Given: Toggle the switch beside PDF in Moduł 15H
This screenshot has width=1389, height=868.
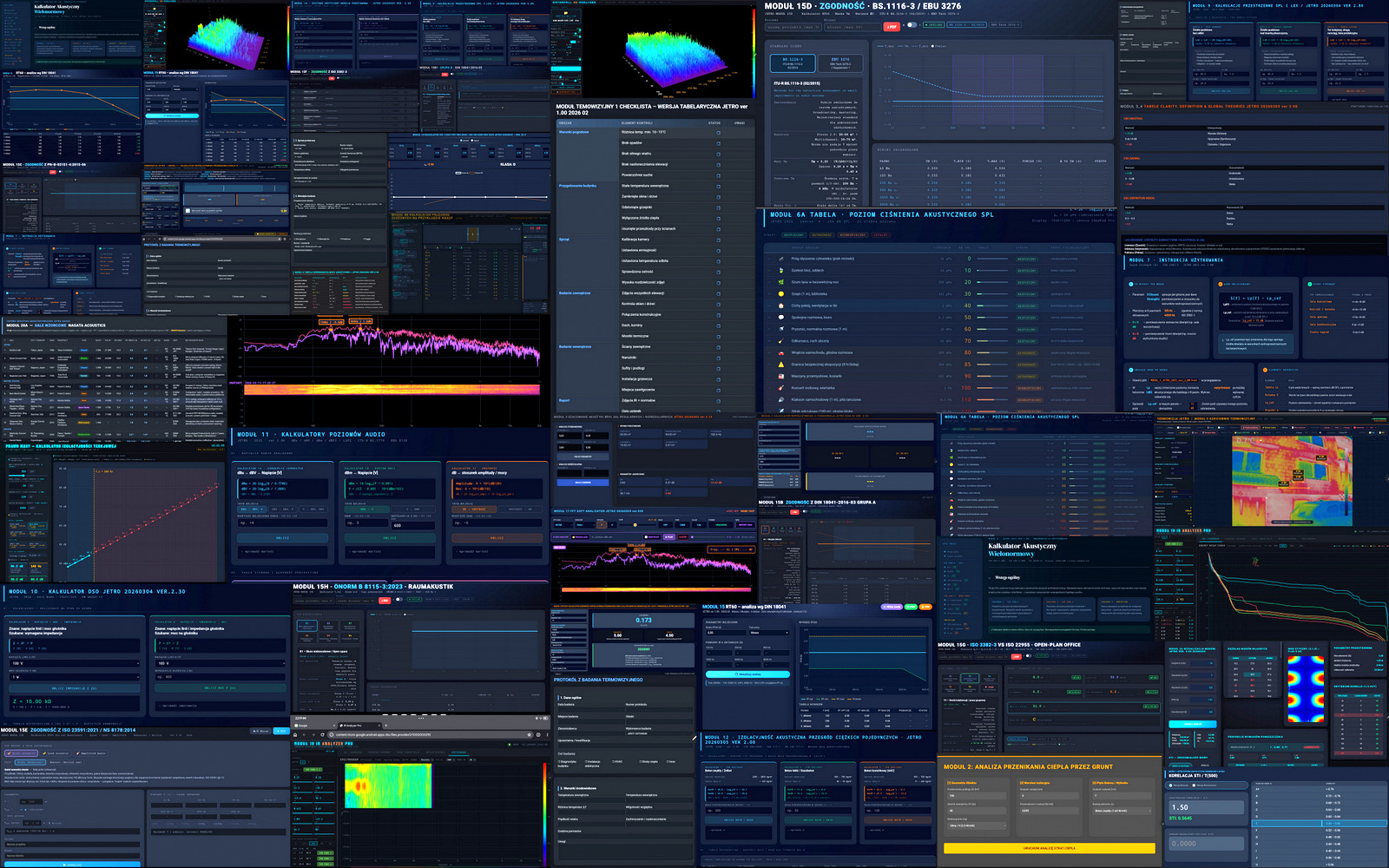Looking at the screenshot, I should 398,600.
